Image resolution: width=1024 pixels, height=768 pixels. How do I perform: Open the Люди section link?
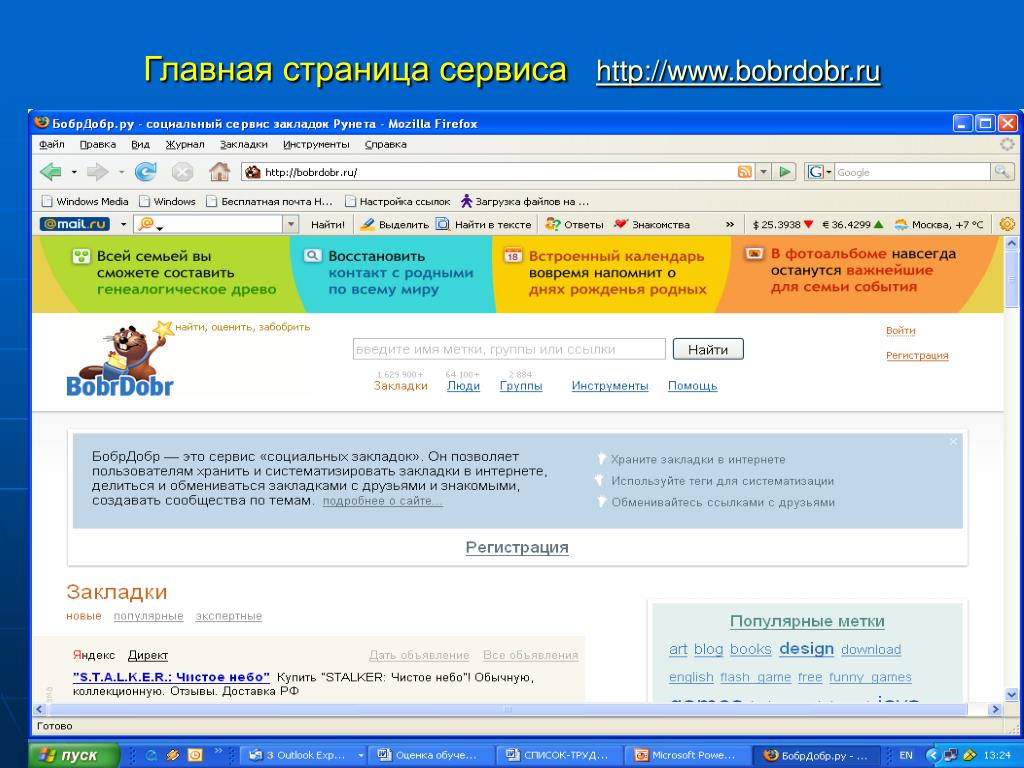click(x=463, y=386)
